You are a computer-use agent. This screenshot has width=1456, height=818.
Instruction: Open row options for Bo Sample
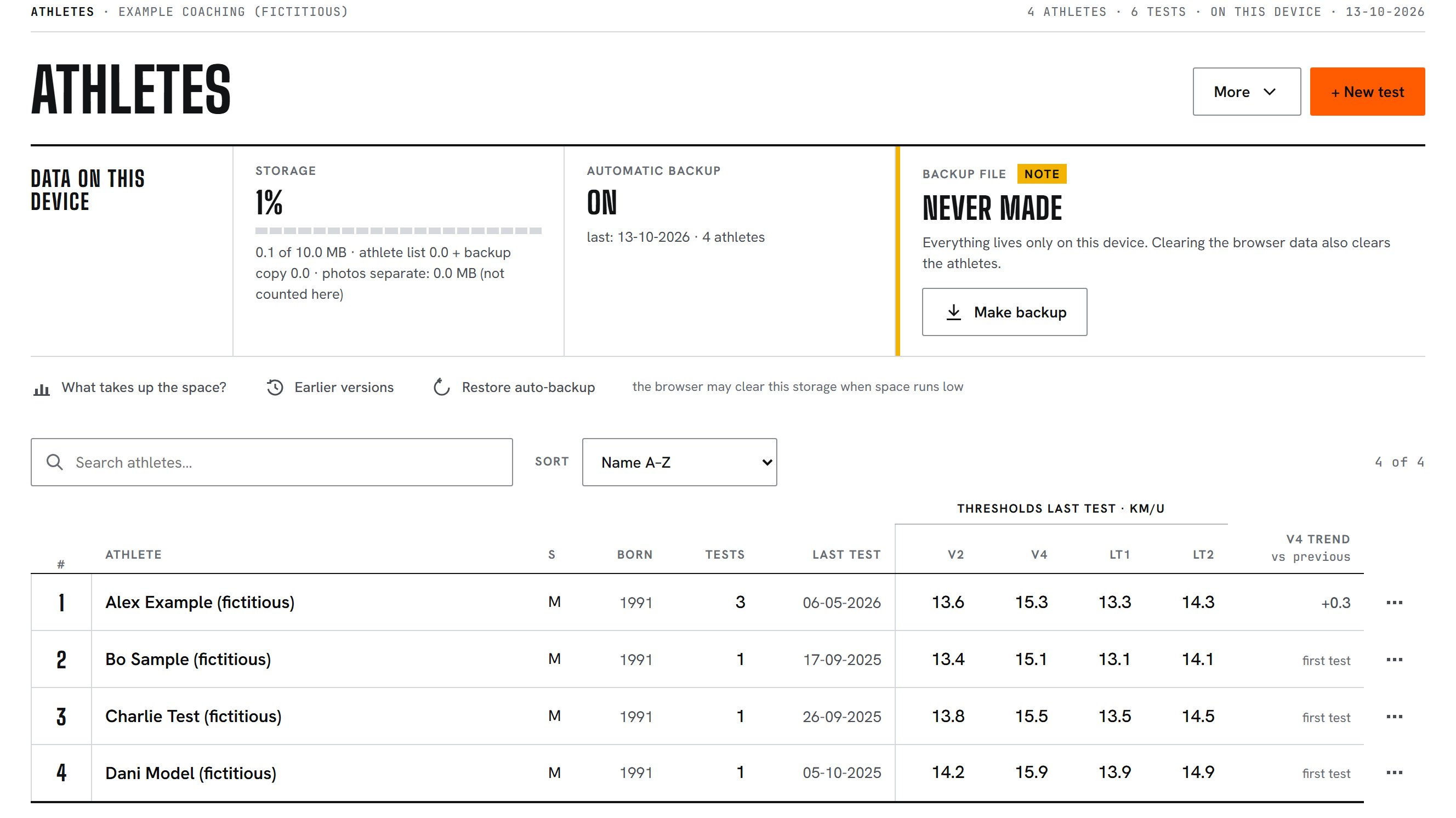coord(1394,660)
